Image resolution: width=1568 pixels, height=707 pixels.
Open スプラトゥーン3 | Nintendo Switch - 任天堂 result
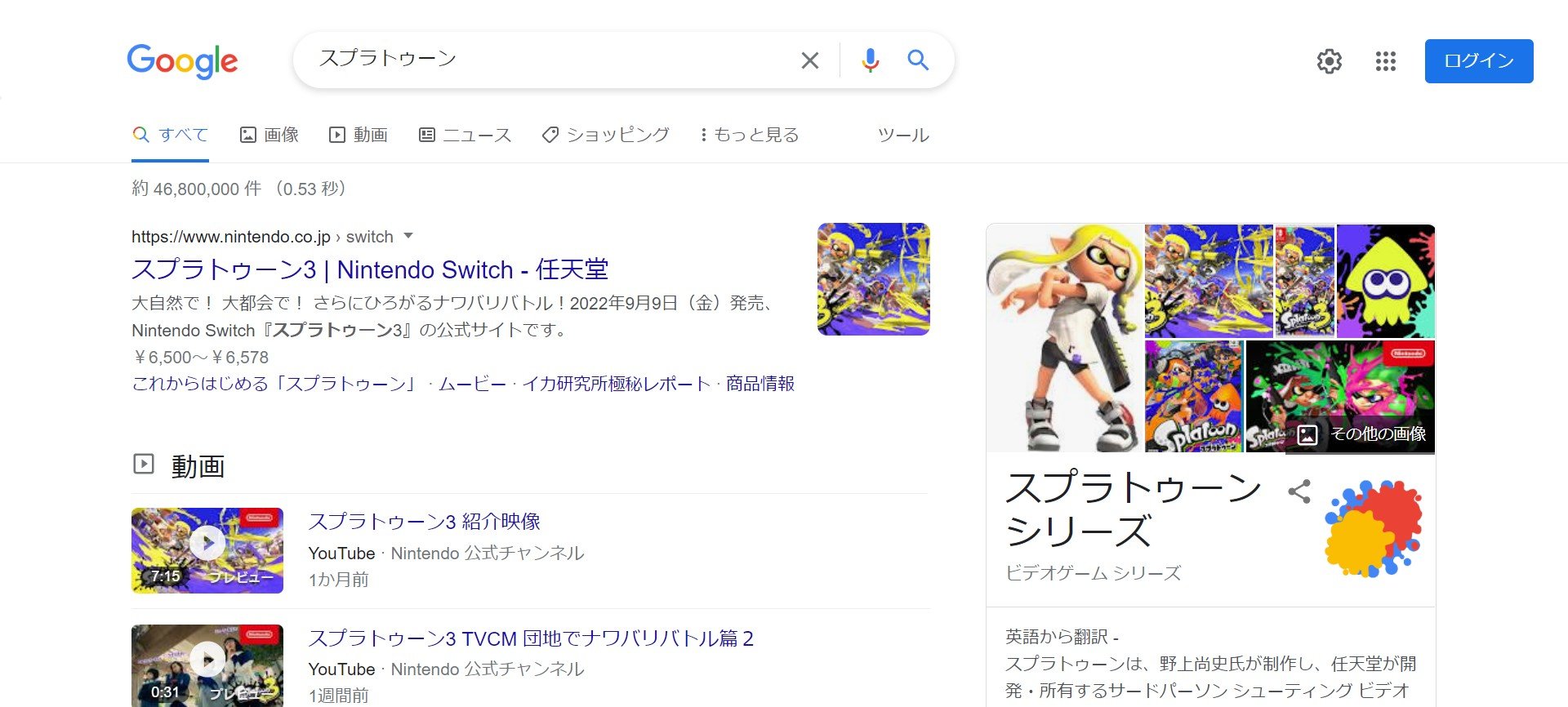pyautogui.click(x=370, y=269)
